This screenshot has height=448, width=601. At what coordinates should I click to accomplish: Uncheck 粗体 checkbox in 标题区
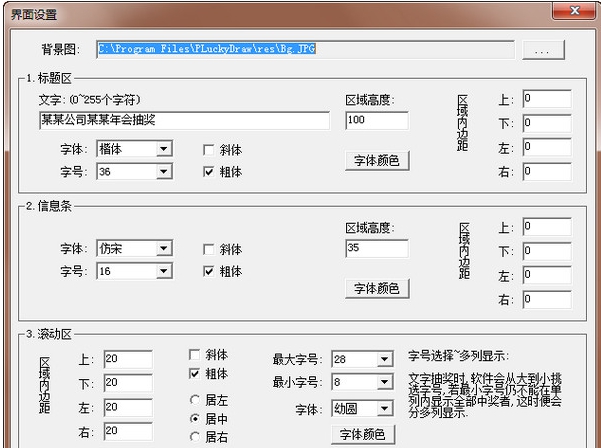pyautogui.click(x=209, y=172)
